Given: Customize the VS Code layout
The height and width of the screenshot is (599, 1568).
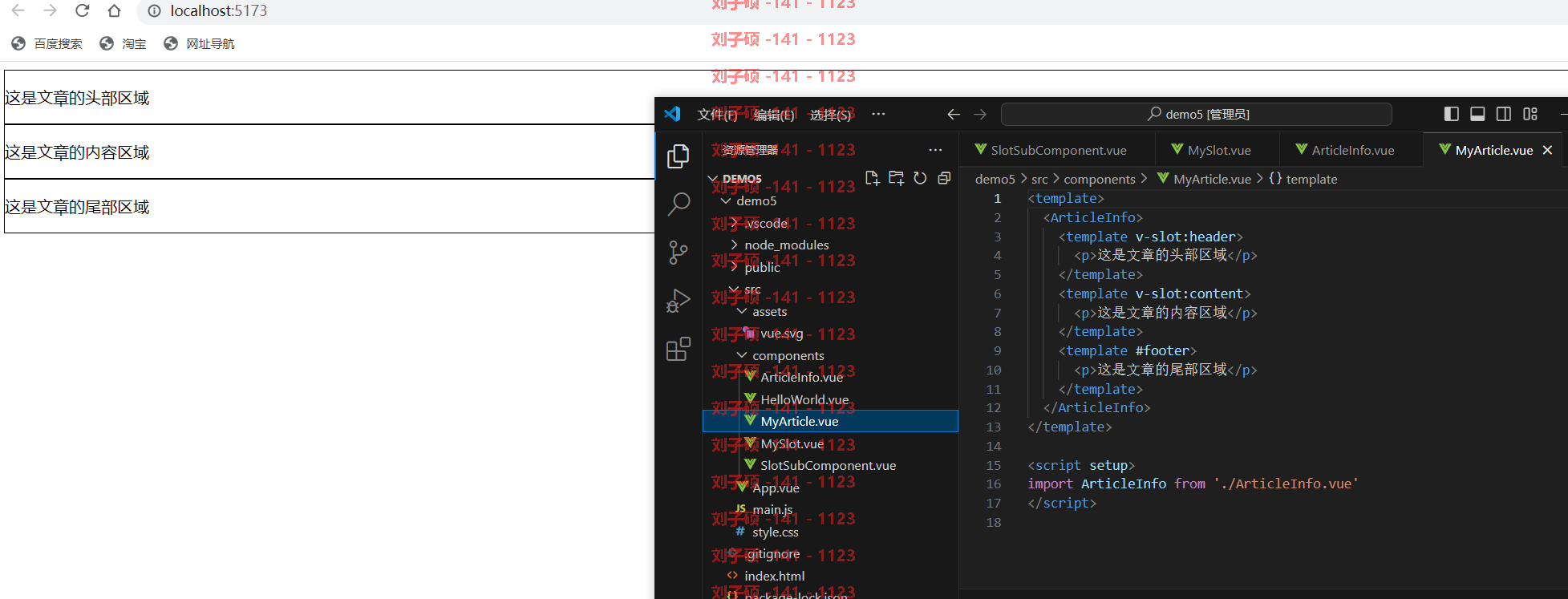Looking at the screenshot, I should click(1530, 114).
